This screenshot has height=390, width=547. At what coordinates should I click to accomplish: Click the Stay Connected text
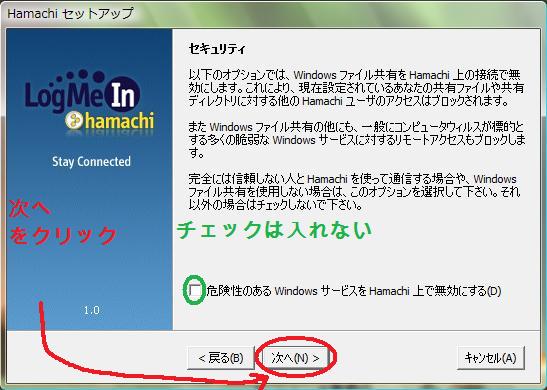(x=91, y=162)
